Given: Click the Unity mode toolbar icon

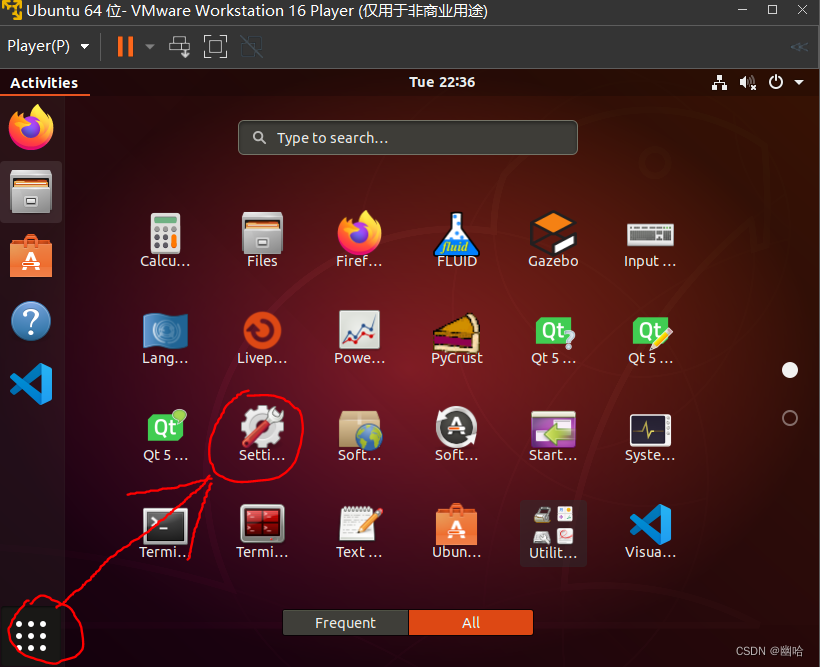Looking at the screenshot, I should [x=252, y=47].
